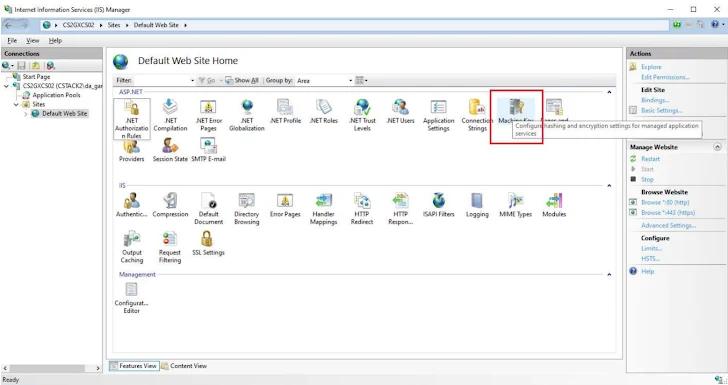Browse *:443 (https) link
The height and width of the screenshot is (385, 728).
pyautogui.click(x=668, y=213)
